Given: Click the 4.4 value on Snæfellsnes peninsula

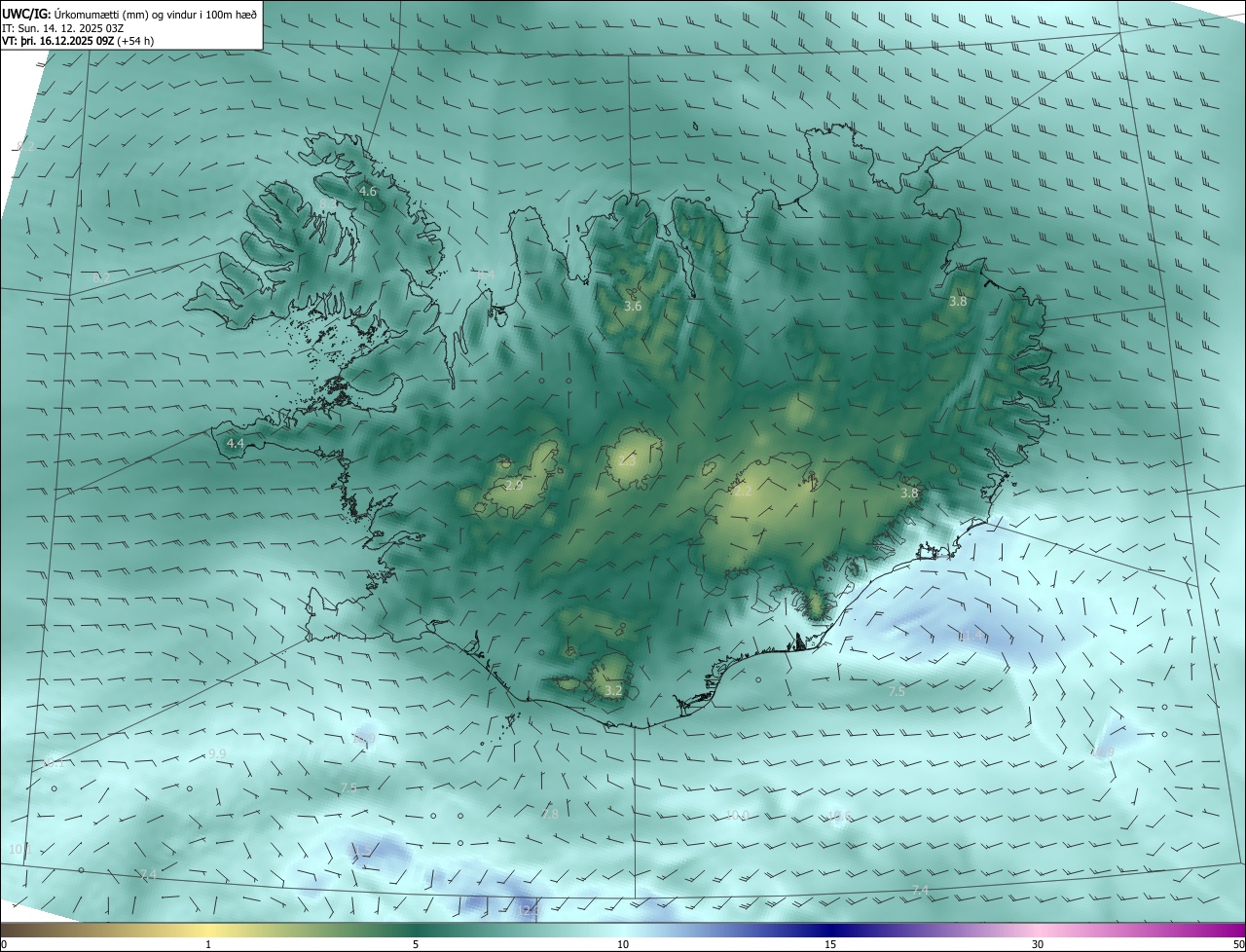Looking at the screenshot, I should (x=235, y=443).
